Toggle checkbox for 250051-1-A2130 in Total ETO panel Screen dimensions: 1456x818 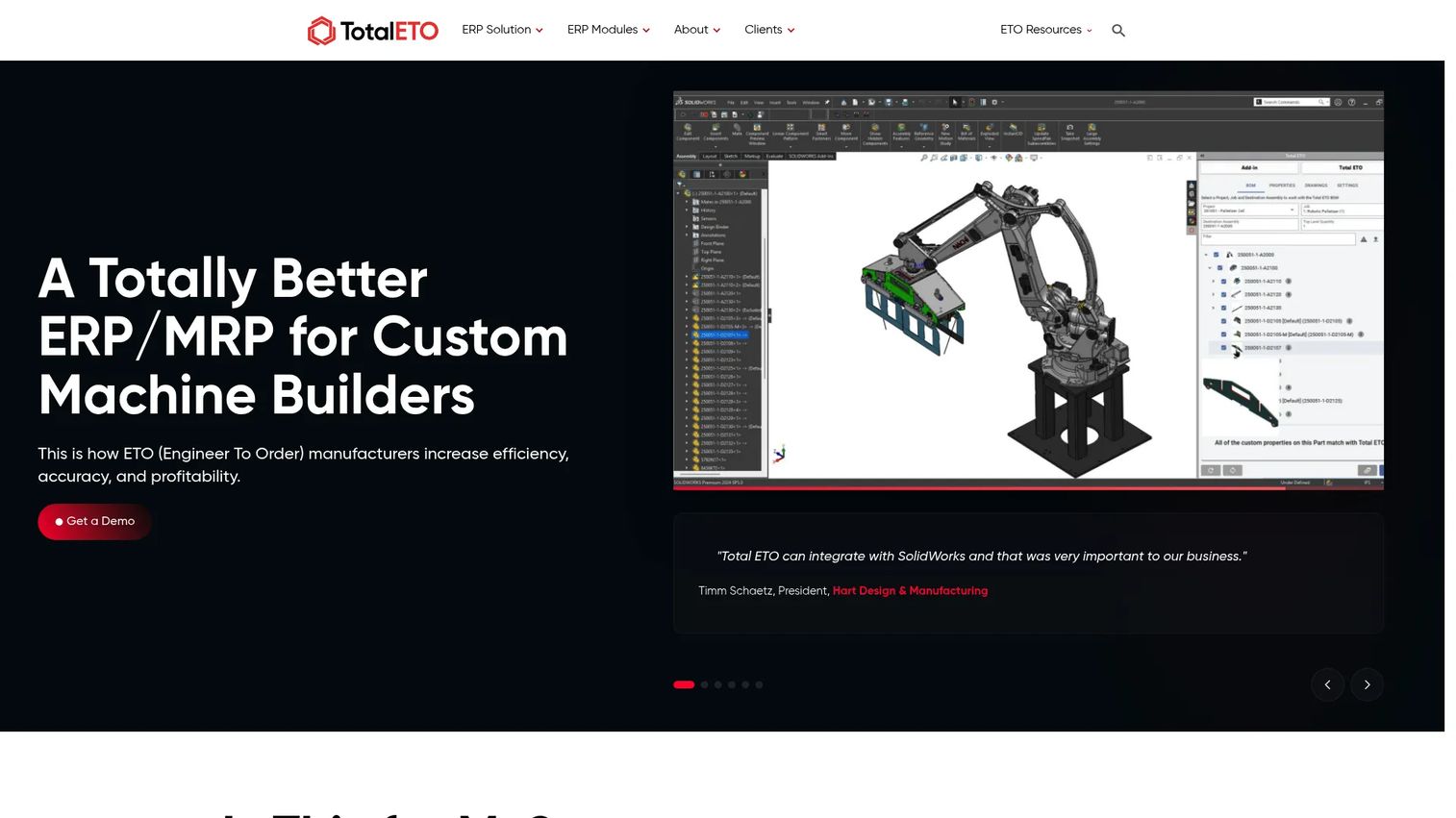pos(1223,308)
